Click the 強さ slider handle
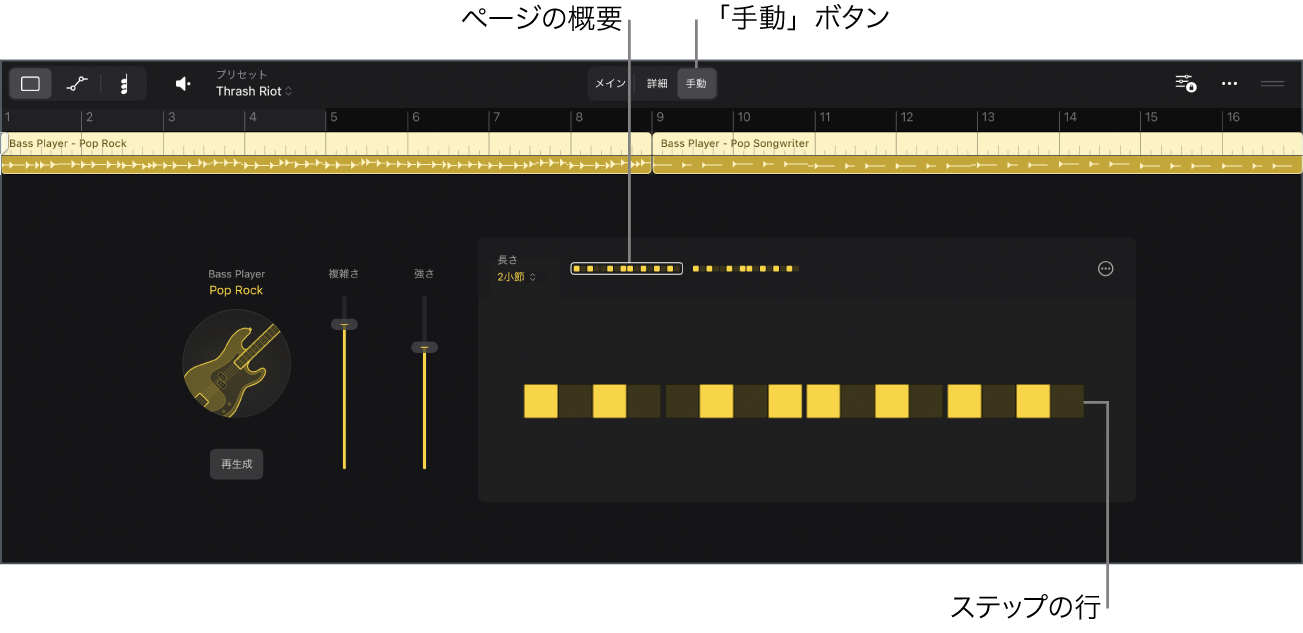This screenshot has width=1303, height=633. tap(424, 347)
